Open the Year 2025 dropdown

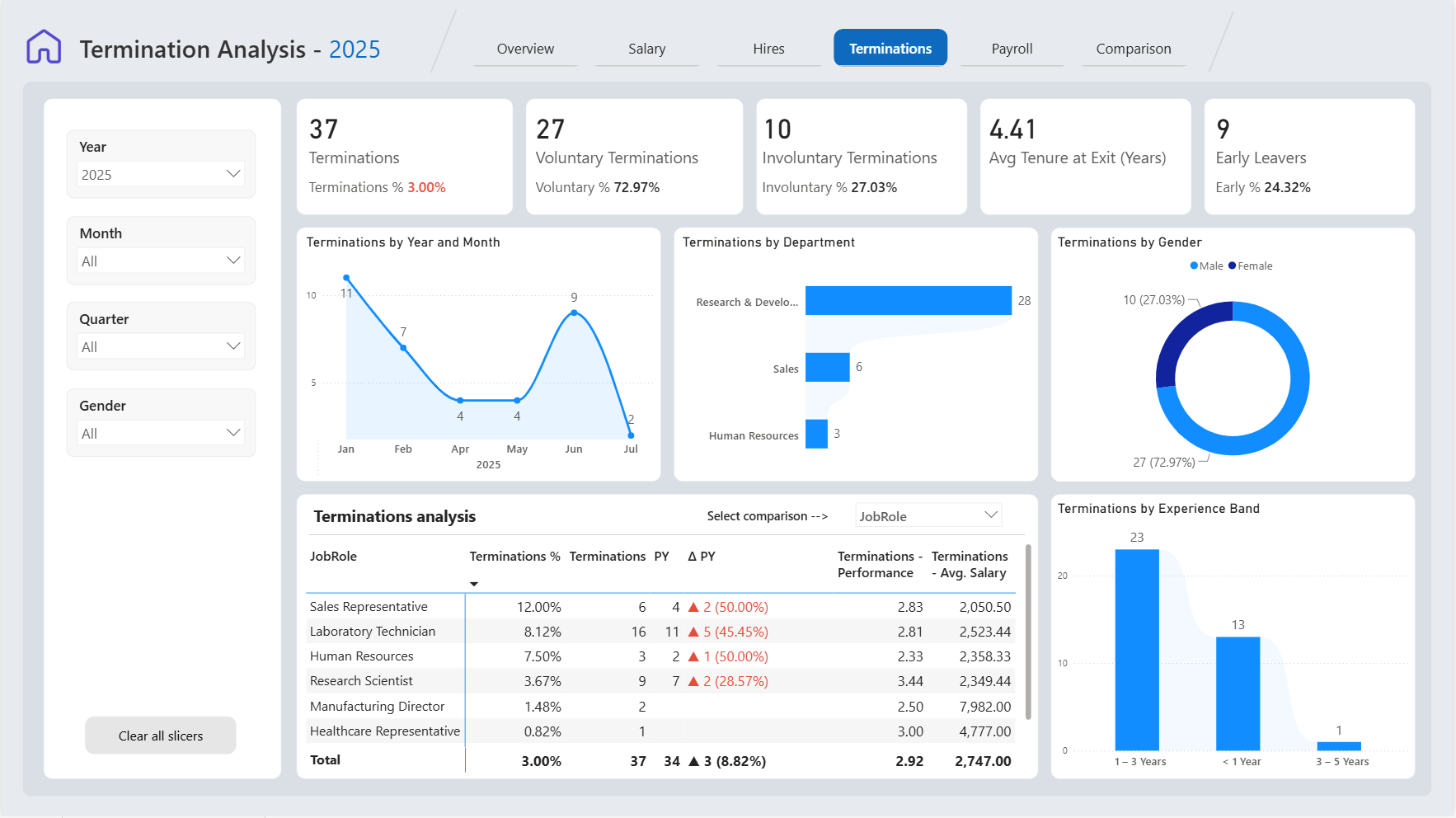(161, 174)
